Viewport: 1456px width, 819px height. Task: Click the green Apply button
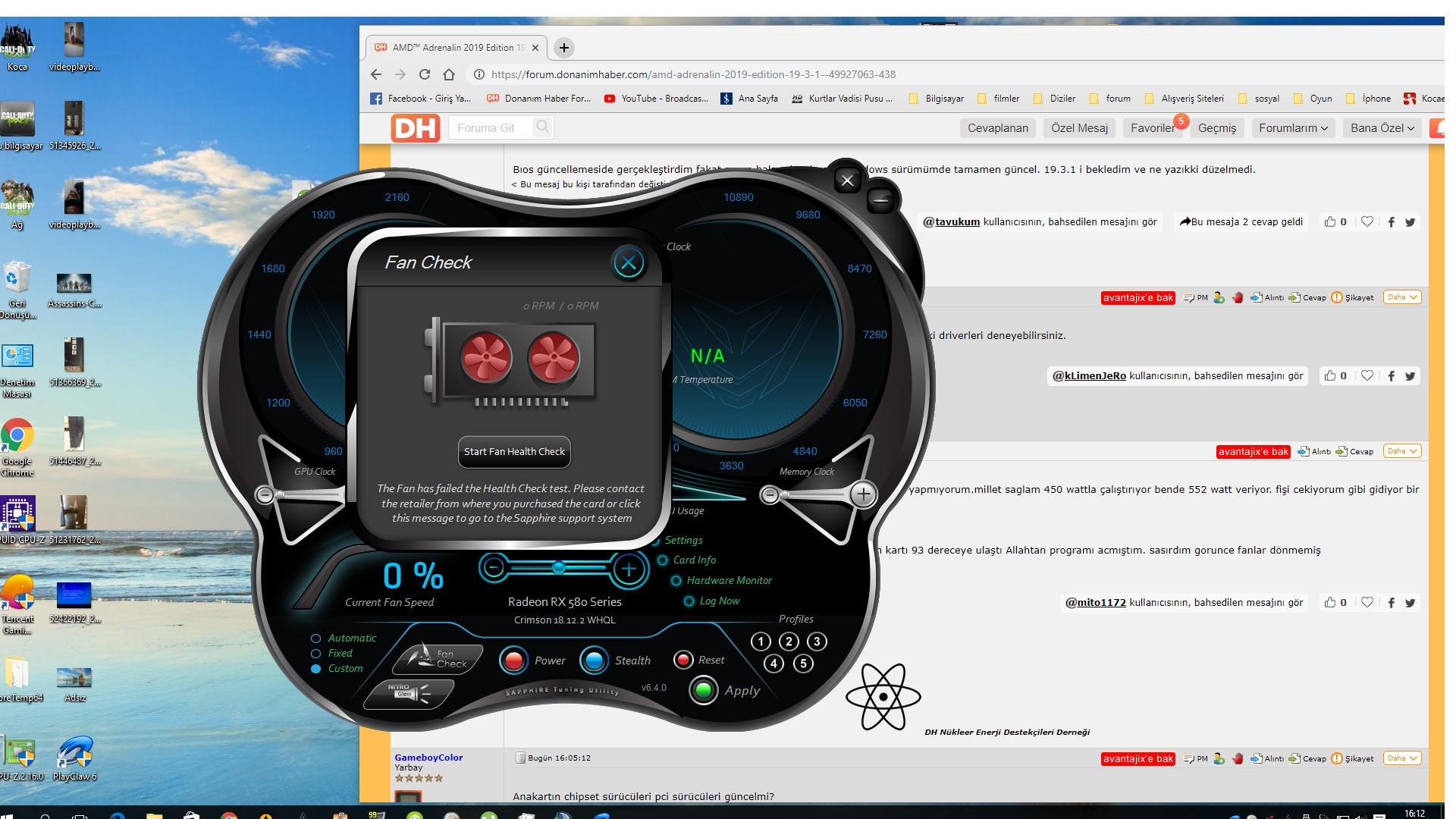(x=703, y=690)
